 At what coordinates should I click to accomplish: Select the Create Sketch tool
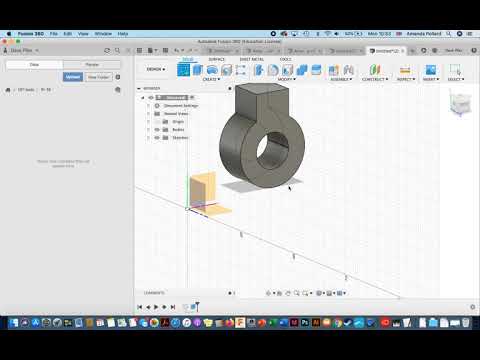click(x=183, y=70)
